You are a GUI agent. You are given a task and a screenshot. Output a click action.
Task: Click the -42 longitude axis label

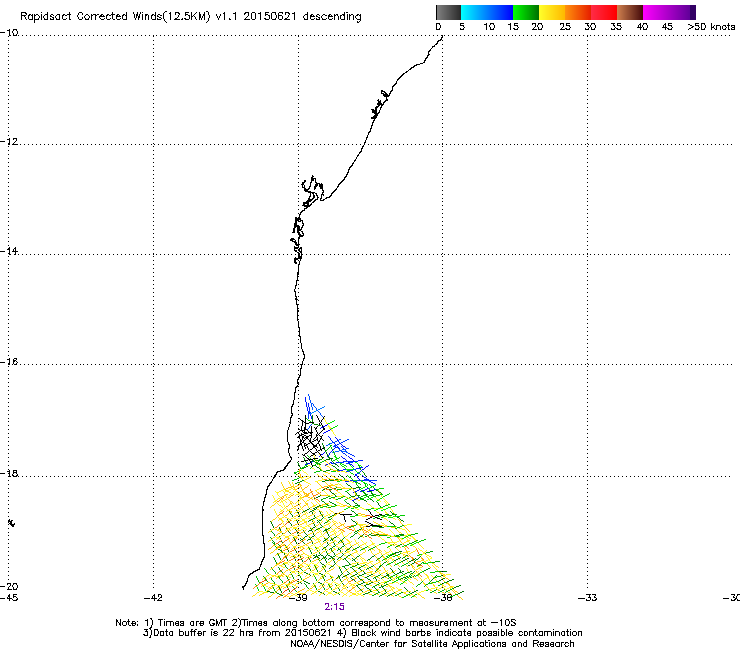(153, 598)
